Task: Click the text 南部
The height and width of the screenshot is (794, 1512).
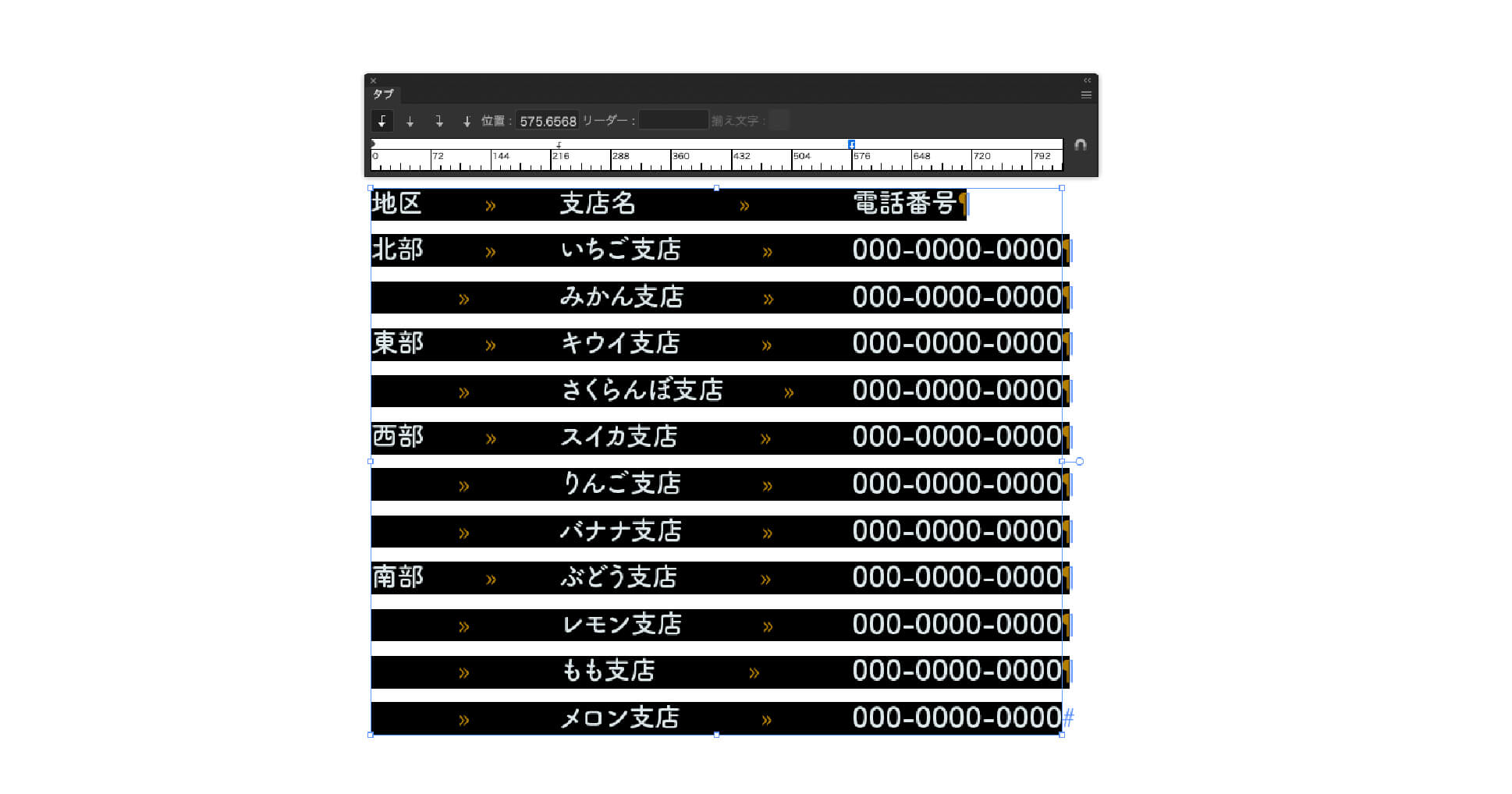Action: click(x=398, y=577)
